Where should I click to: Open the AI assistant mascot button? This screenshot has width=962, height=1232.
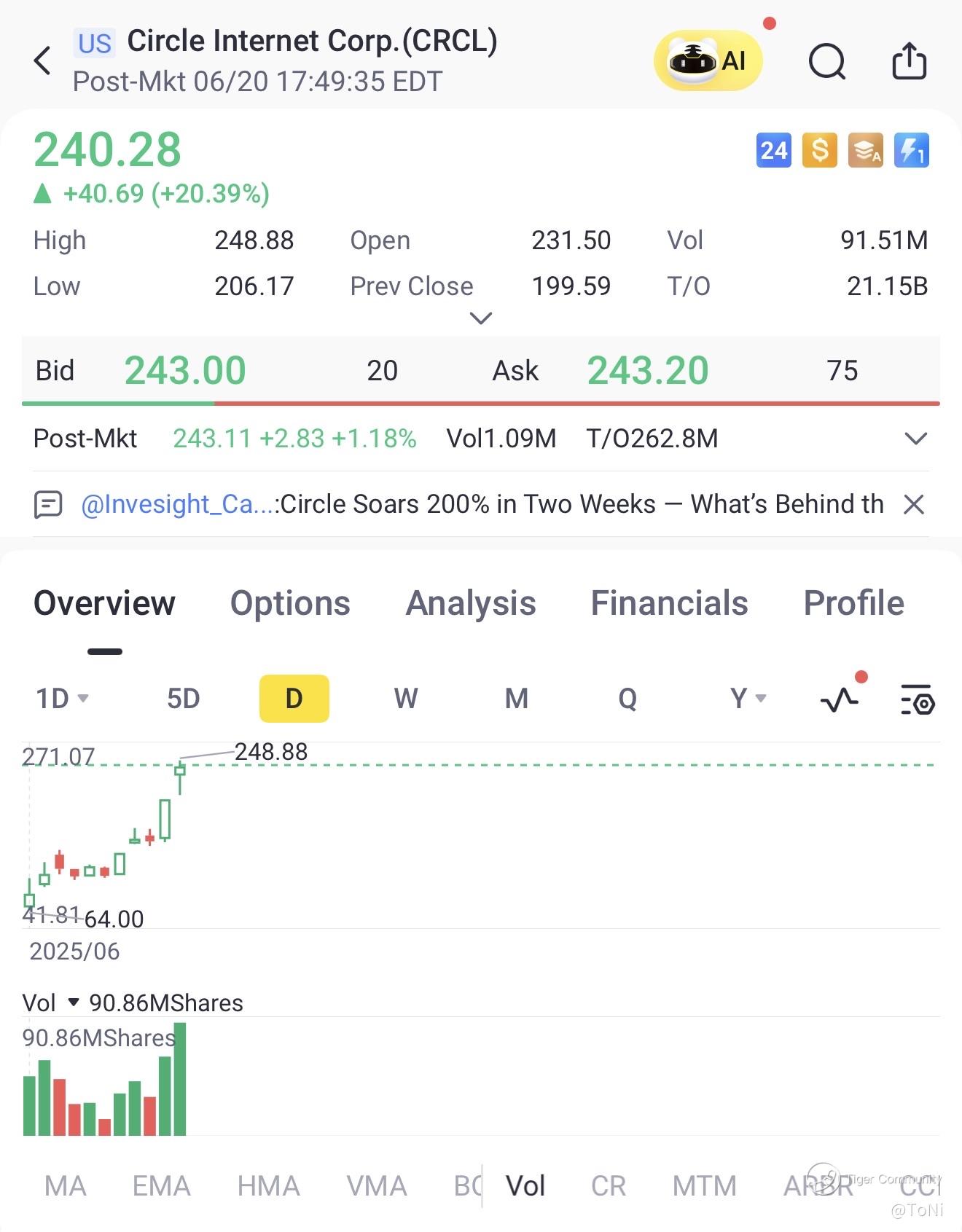coord(708,60)
